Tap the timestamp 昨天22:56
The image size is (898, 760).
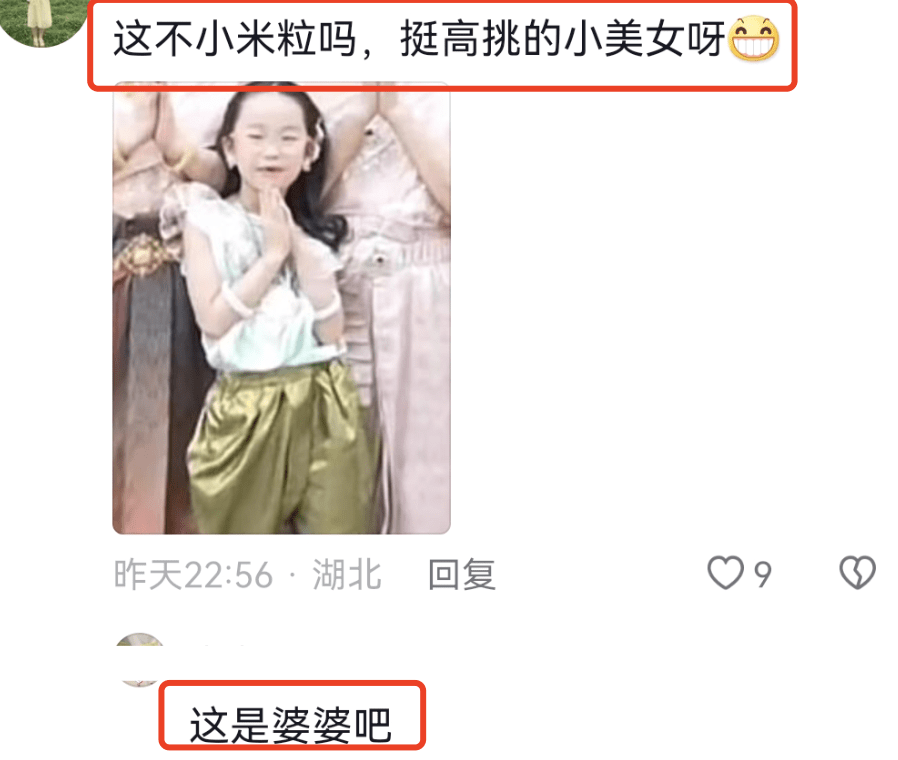194,574
